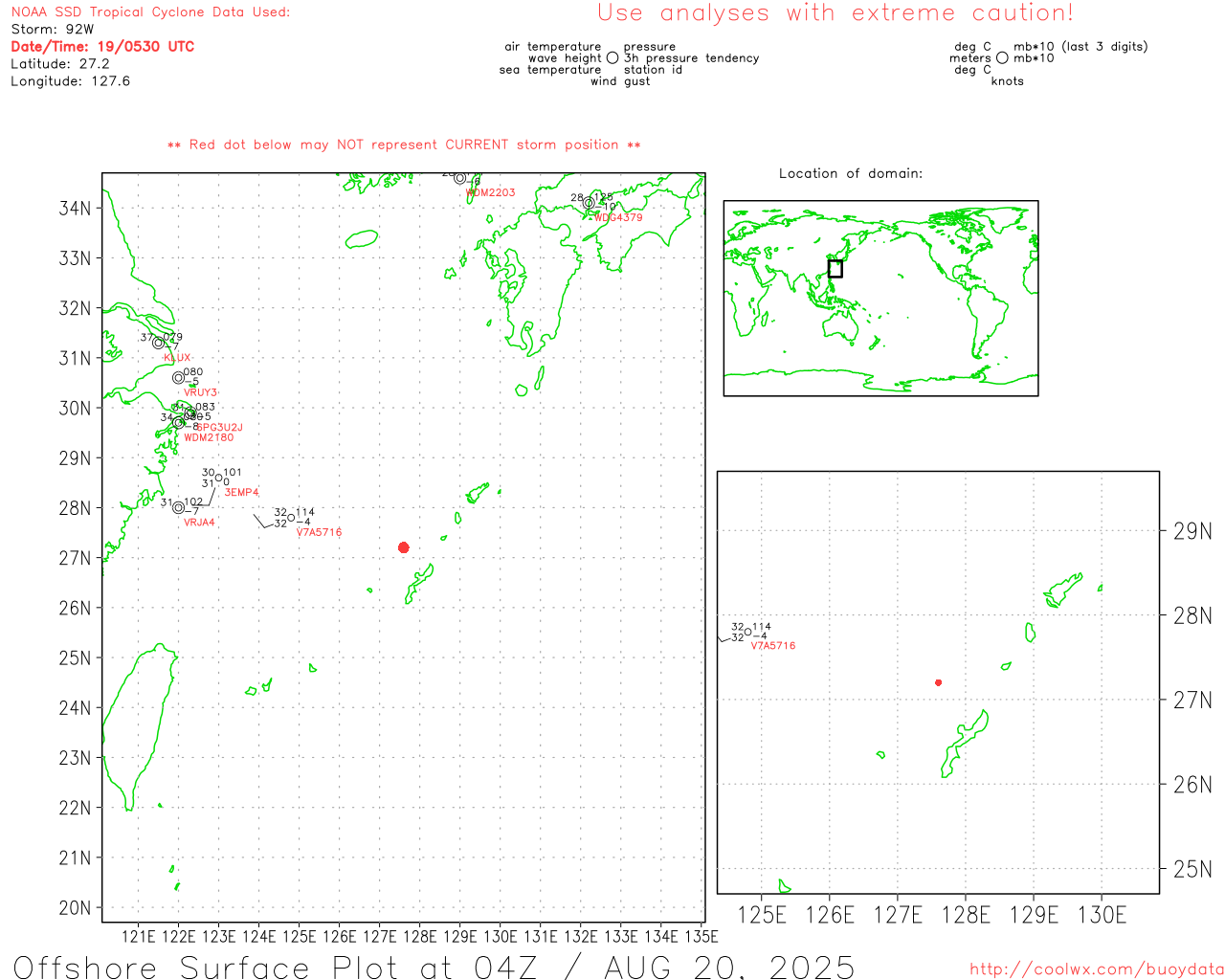The height and width of the screenshot is (980, 1225).
Task: Click the red storm dot on main map
Action: pyautogui.click(x=403, y=547)
